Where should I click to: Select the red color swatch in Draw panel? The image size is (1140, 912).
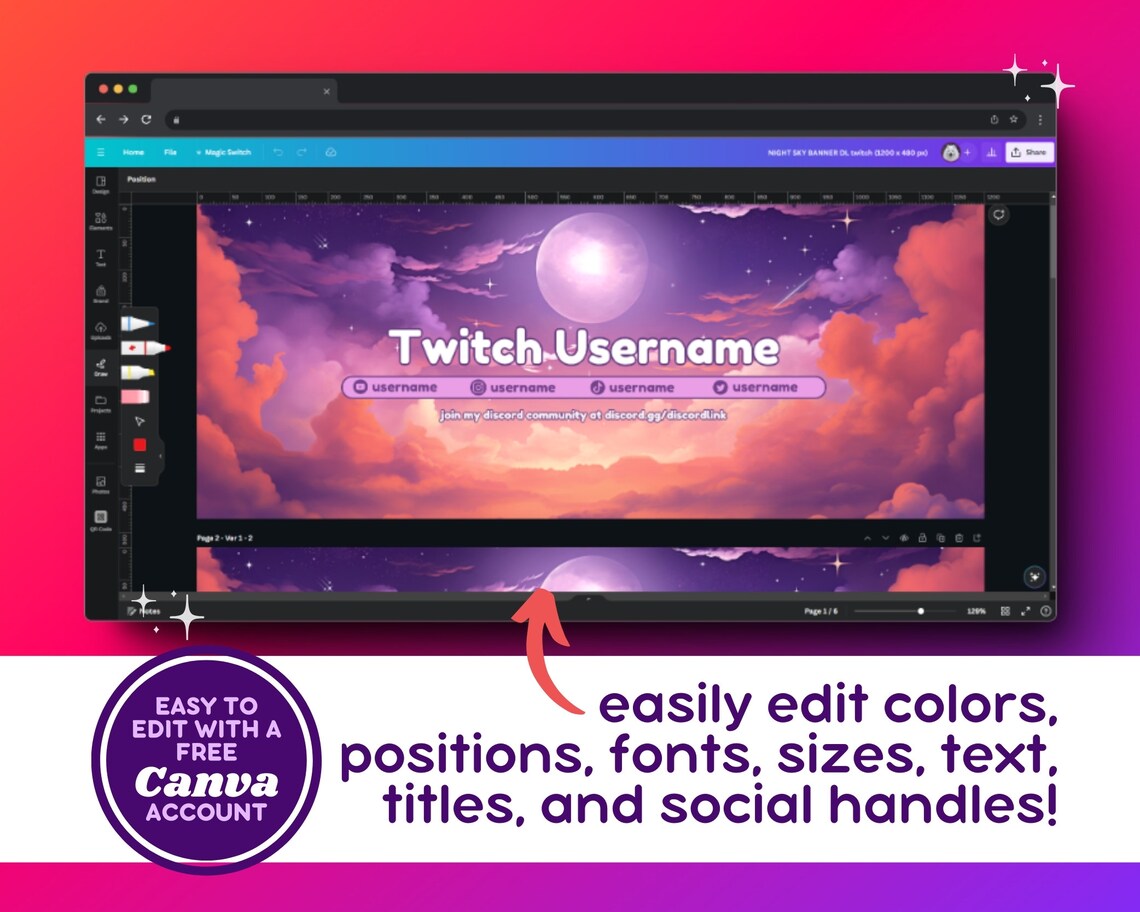[140, 444]
